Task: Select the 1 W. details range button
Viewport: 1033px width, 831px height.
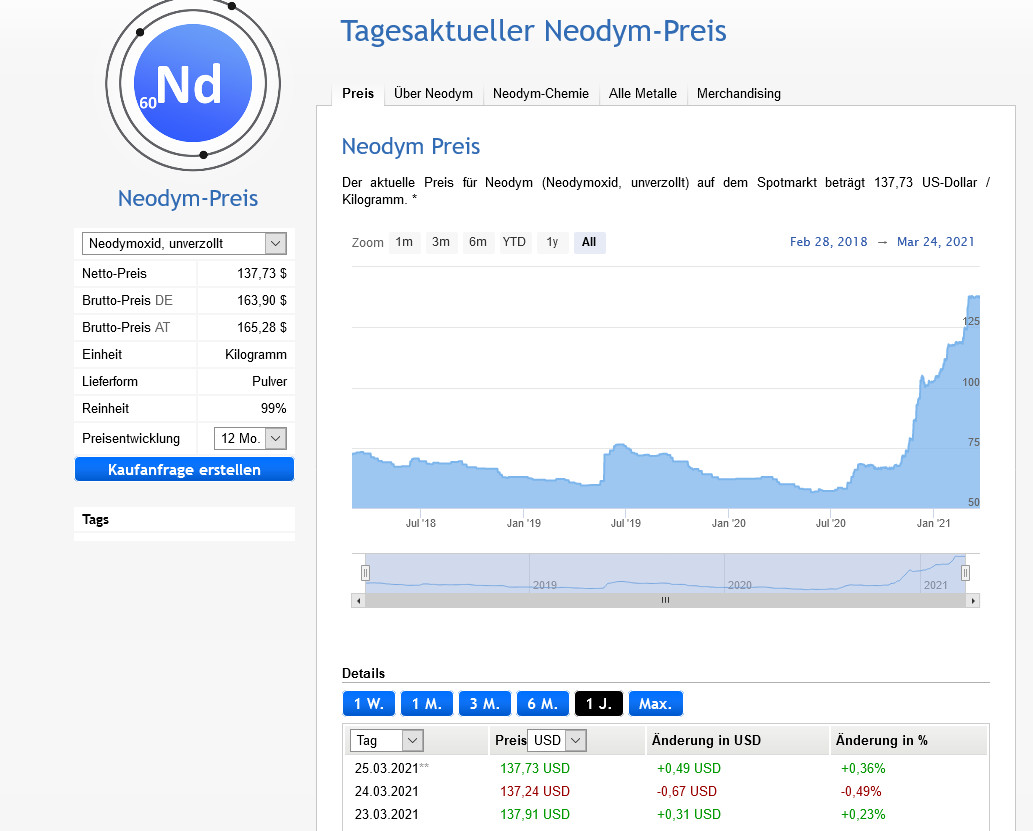Action: (x=368, y=704)
